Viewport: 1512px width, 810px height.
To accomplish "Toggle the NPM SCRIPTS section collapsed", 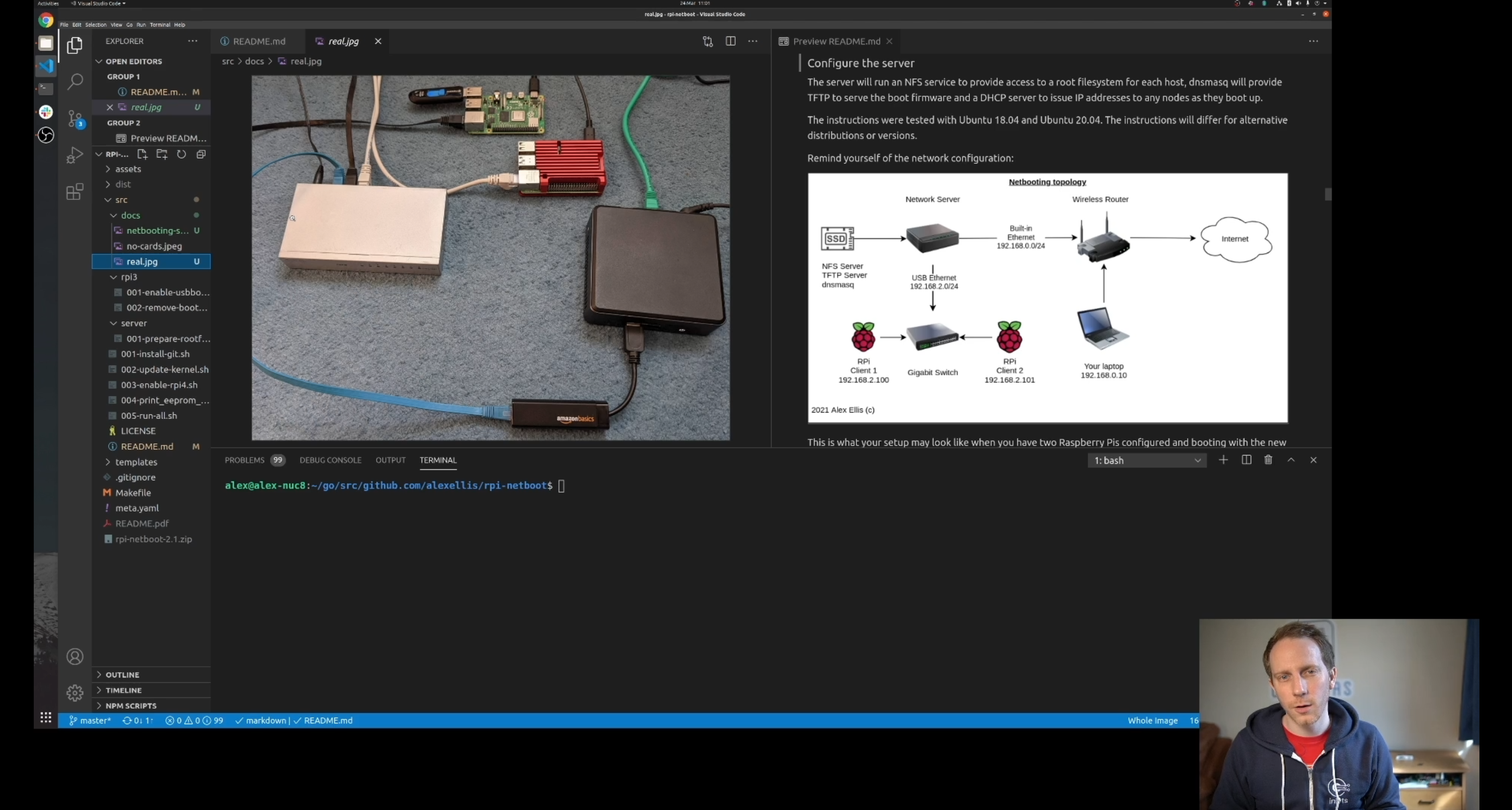I will [x=130, y=705].
